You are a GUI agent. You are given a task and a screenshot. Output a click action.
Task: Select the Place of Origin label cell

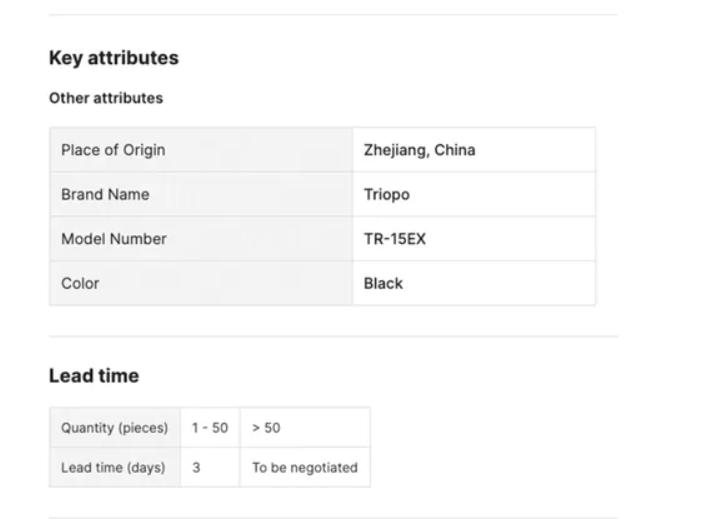pyautogui.click(x=113, y=150)
